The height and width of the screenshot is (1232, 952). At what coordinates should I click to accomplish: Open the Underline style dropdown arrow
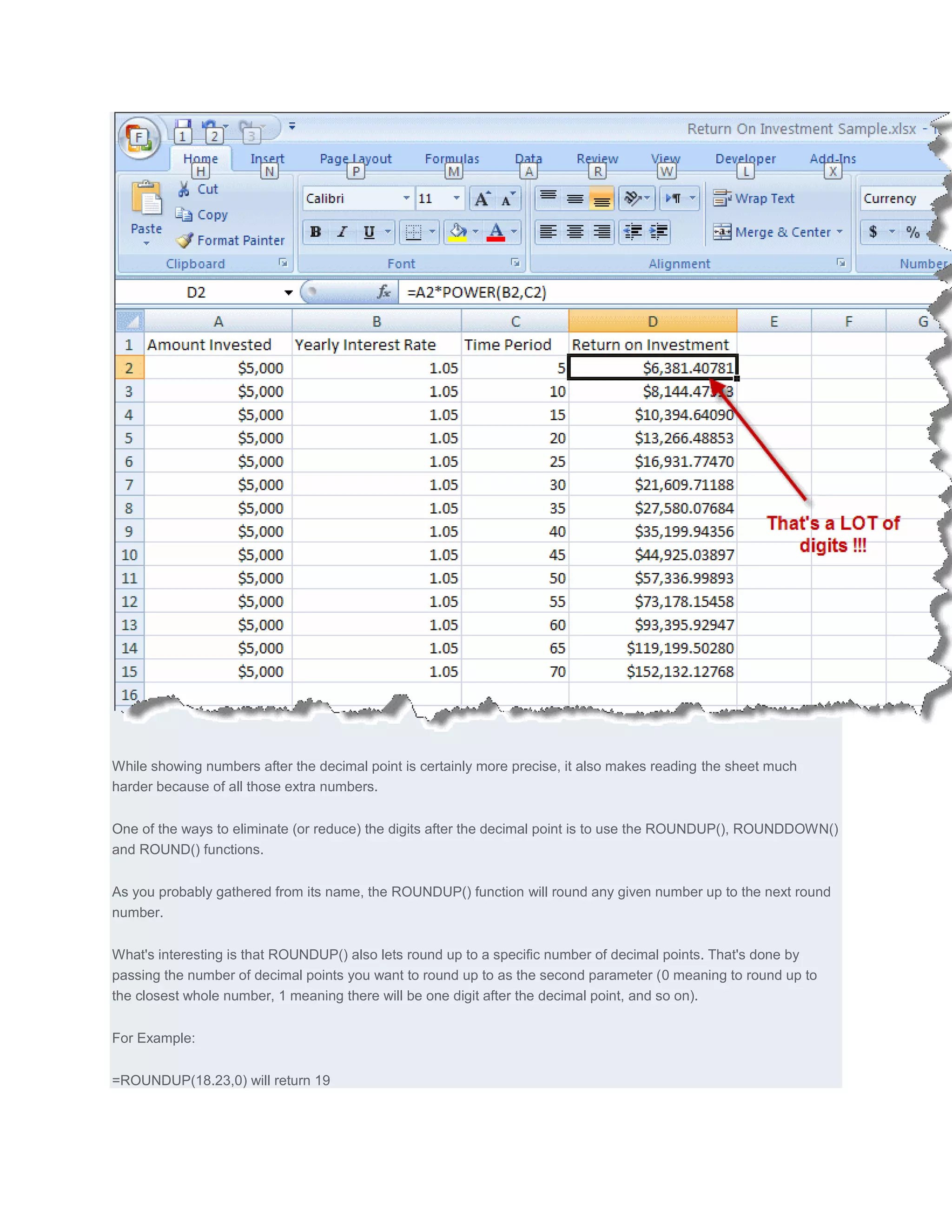(x=388, y=232)
